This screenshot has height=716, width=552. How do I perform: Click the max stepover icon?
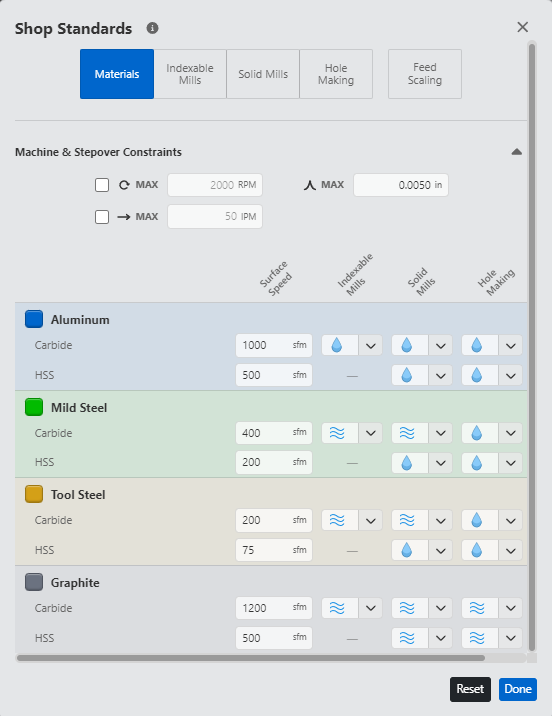click(310, 185)
